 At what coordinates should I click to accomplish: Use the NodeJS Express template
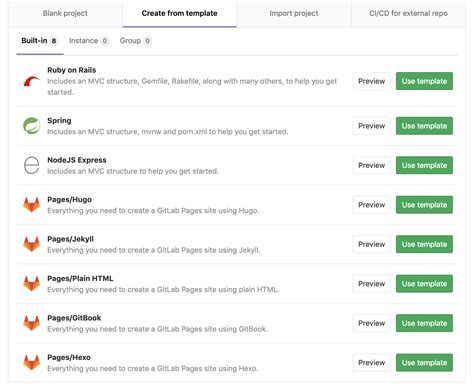click(424, 165)
